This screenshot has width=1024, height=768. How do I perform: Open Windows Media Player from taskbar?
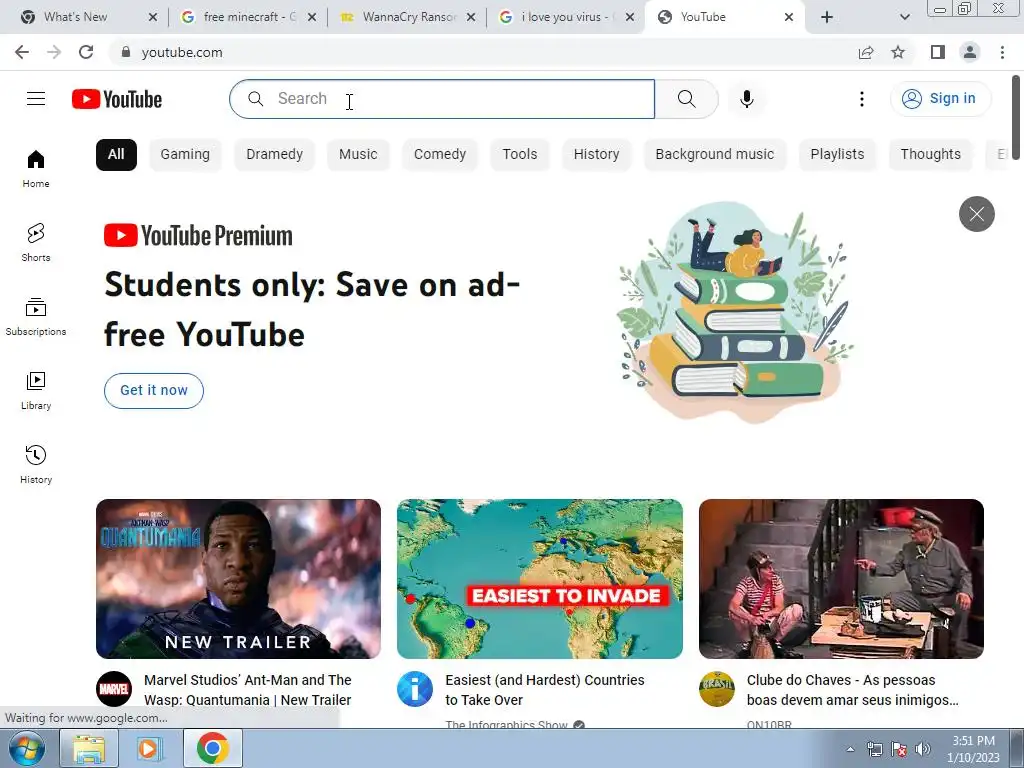pos(150,748)
